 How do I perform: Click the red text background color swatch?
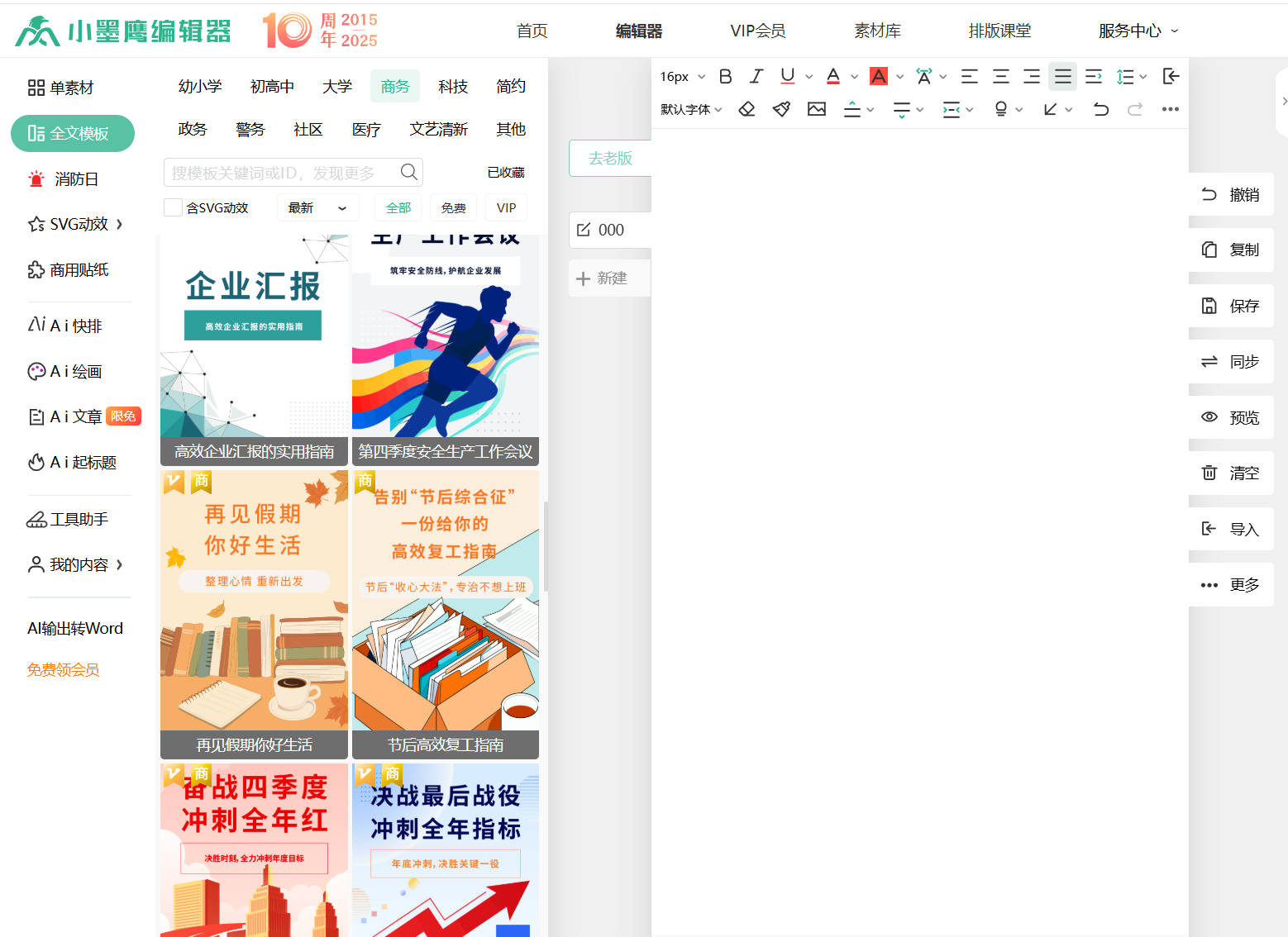coord(879,77)
